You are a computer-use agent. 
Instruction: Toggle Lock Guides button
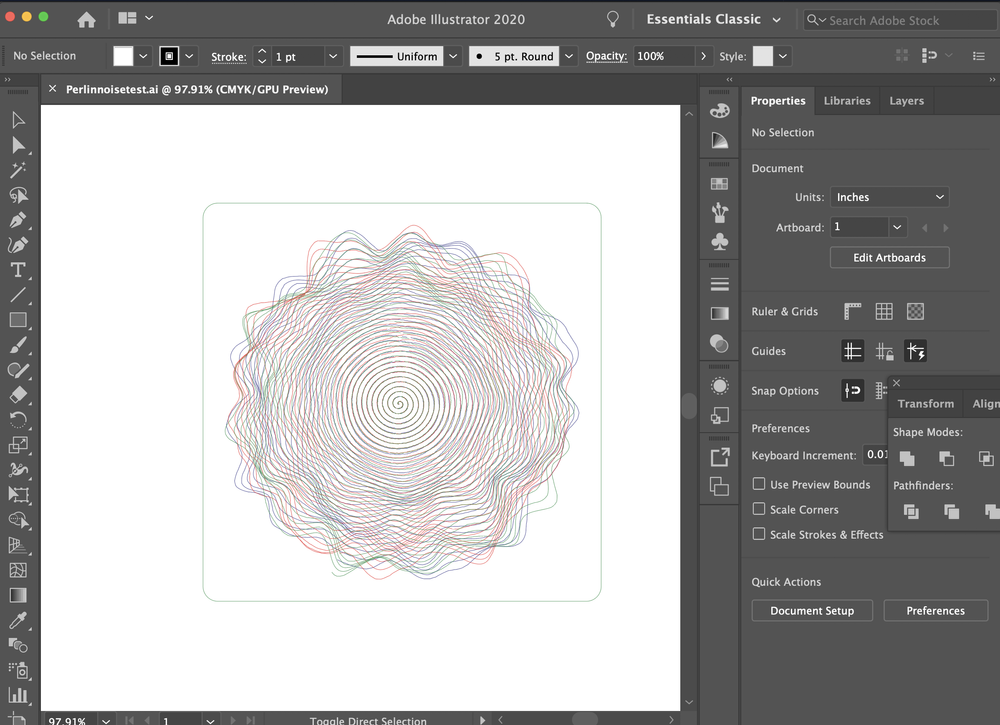pos(884,351)
